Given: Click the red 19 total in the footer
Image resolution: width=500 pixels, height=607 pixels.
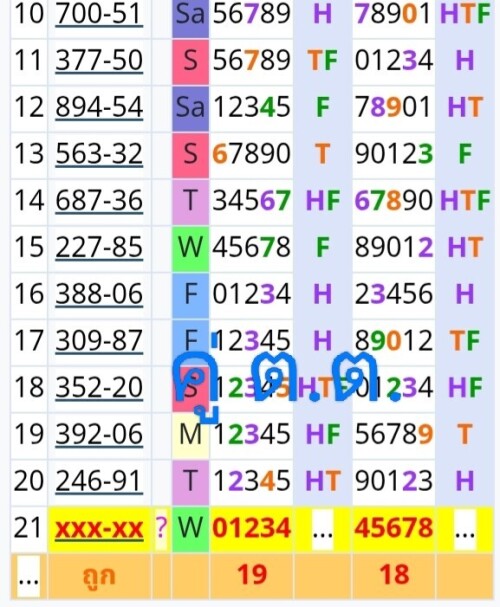Looking at the screenshot, I should pos(252,574).
